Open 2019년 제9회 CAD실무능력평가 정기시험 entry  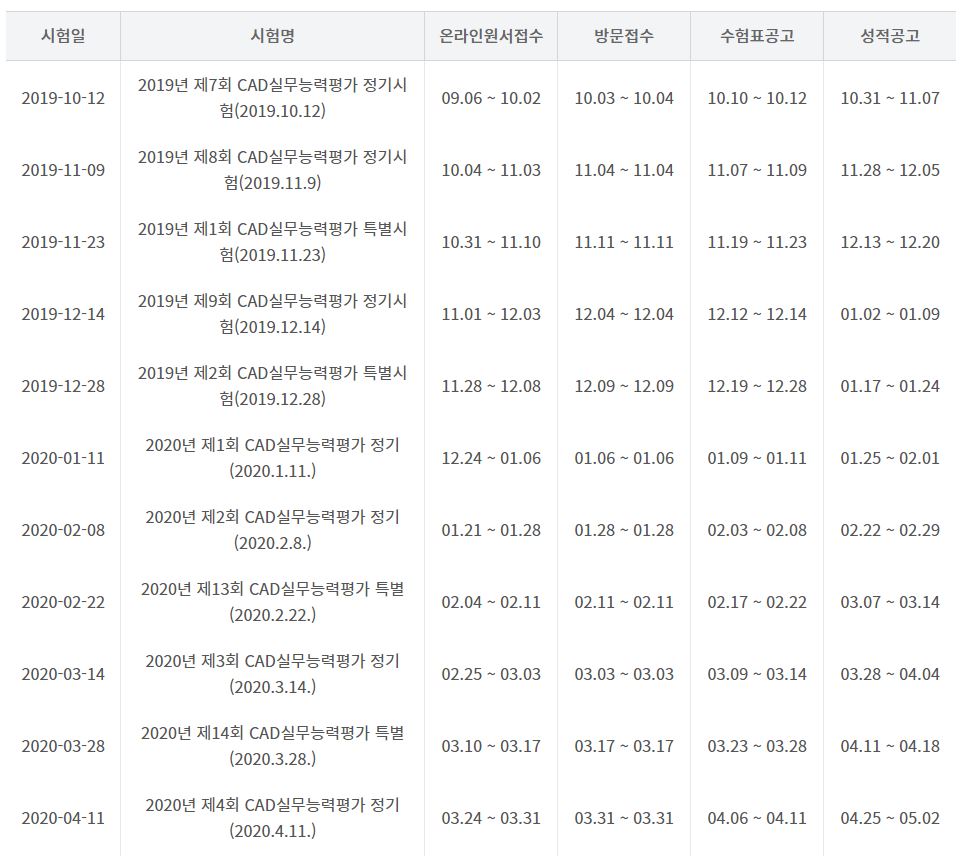click(273, 314)
